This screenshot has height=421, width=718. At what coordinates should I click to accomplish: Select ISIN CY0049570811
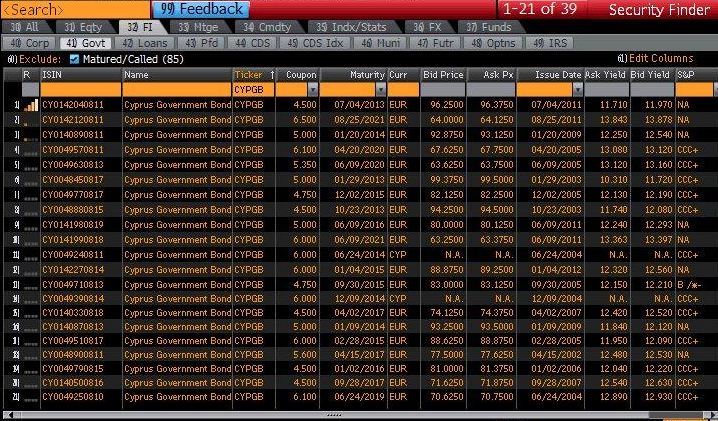pyautogui.click(x=73, y=150)
